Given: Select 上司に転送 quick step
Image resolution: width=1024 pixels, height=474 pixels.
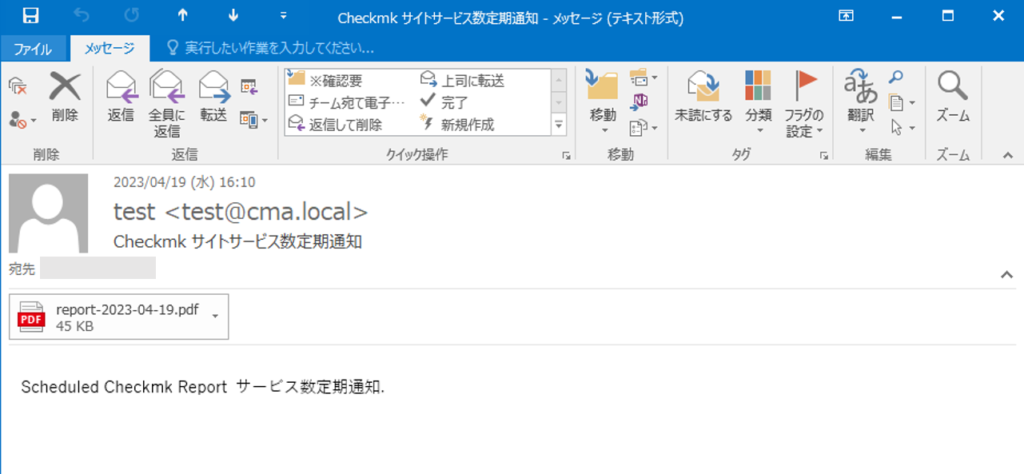Looking at the screenshot, I should (462, 81).
